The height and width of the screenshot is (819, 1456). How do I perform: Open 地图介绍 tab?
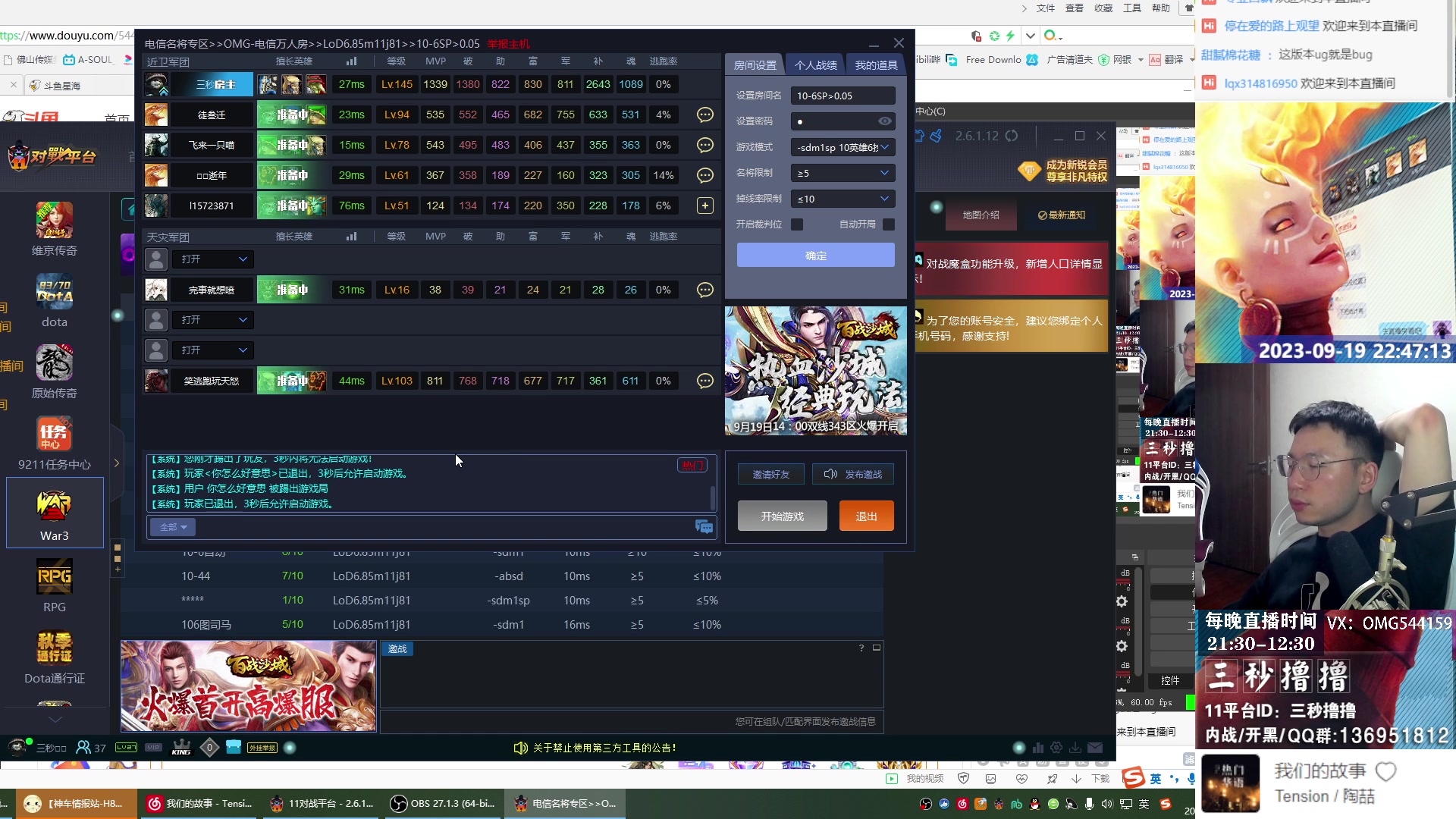[981, 215]
